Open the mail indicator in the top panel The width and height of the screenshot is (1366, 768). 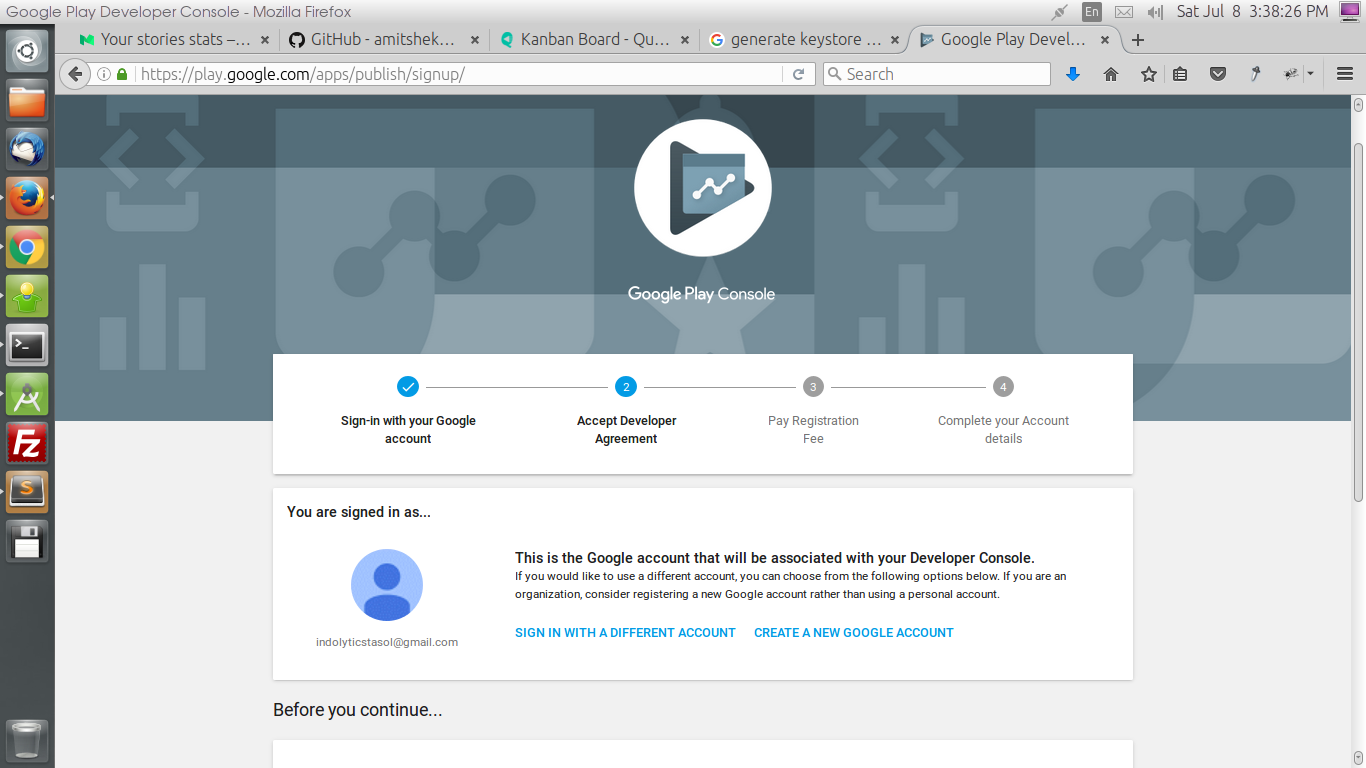tap(1124, 12)
